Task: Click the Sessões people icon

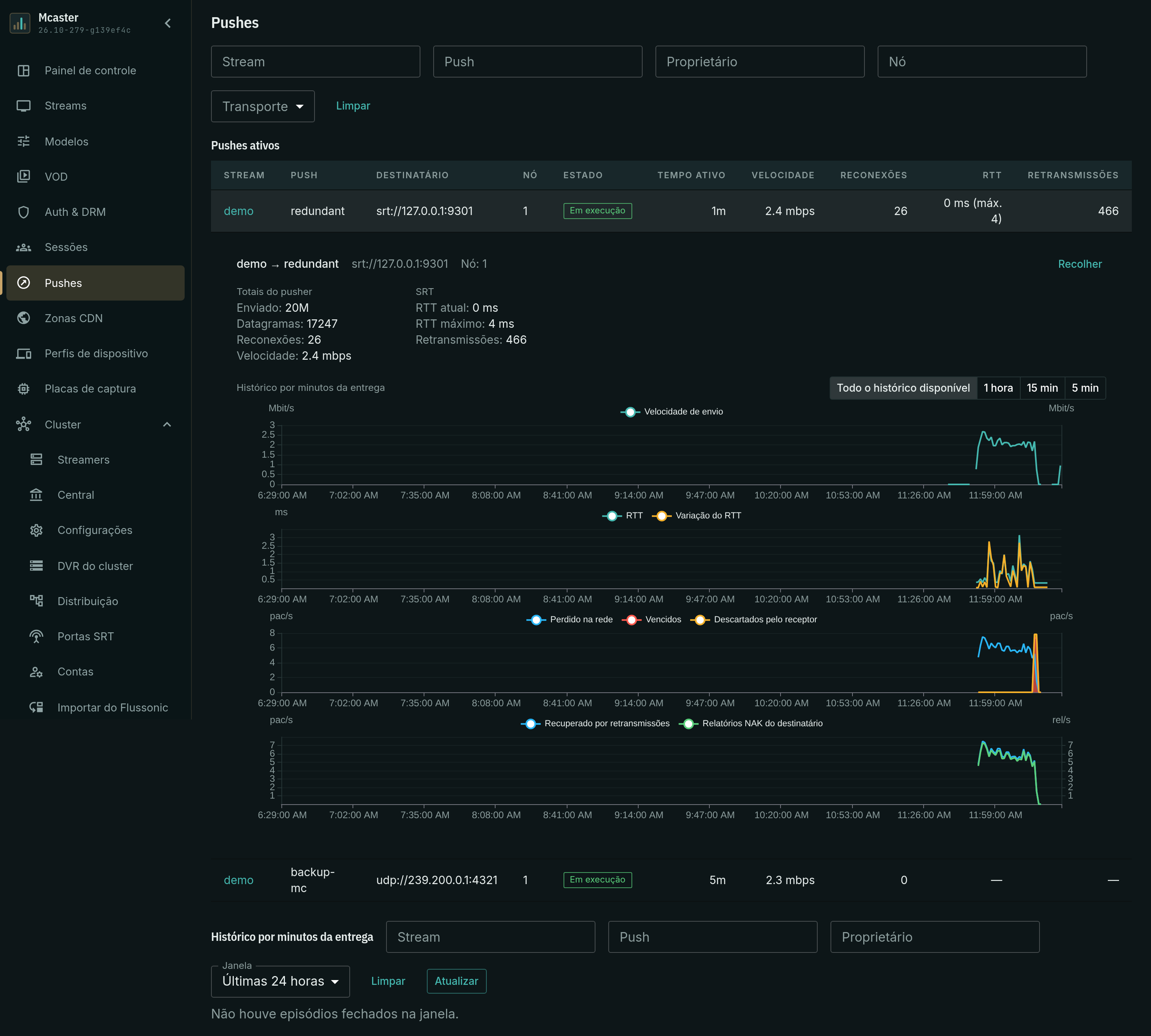Action: point(23,247)
